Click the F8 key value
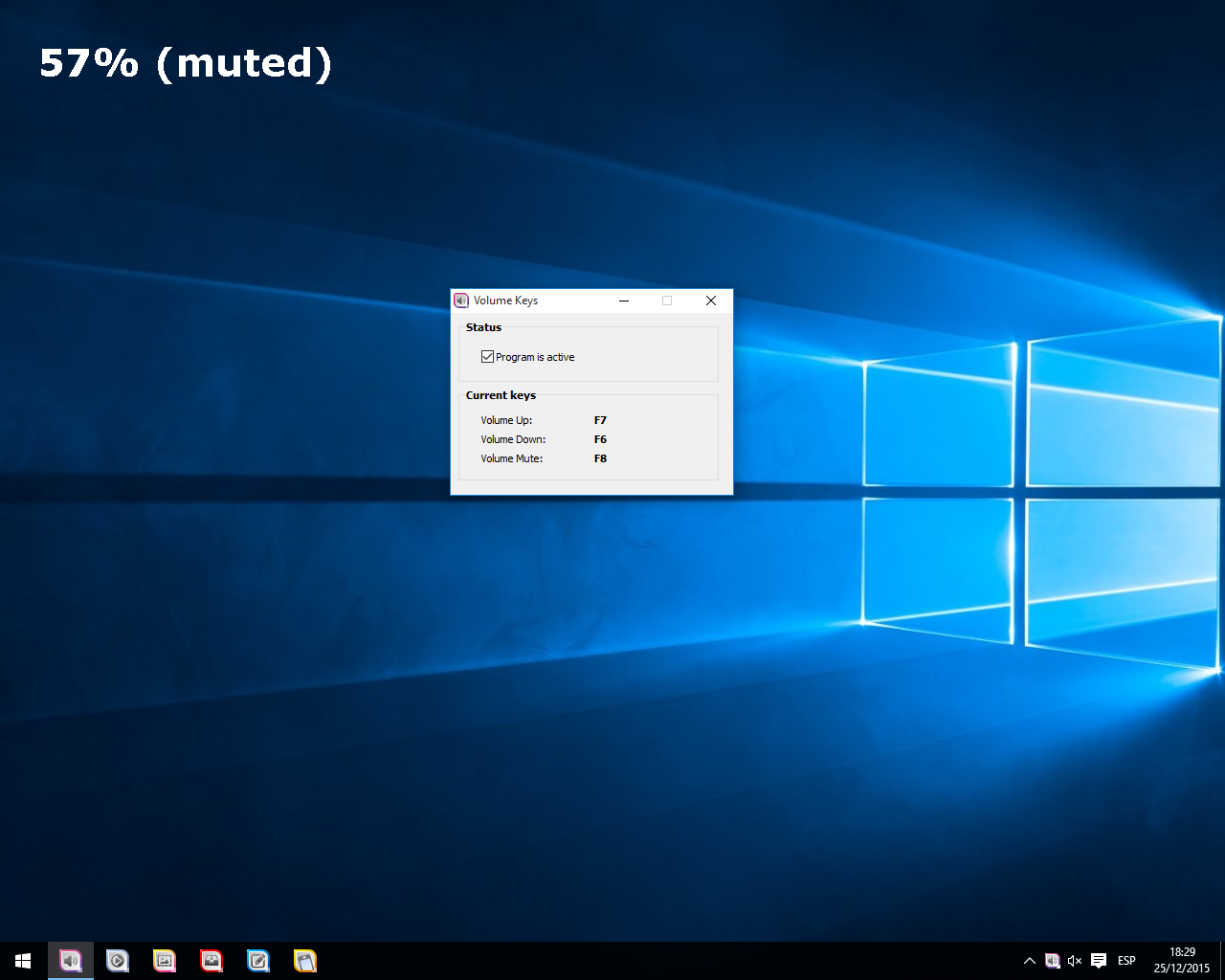Viewport: 1225px width, 980px height. [600, 458]
